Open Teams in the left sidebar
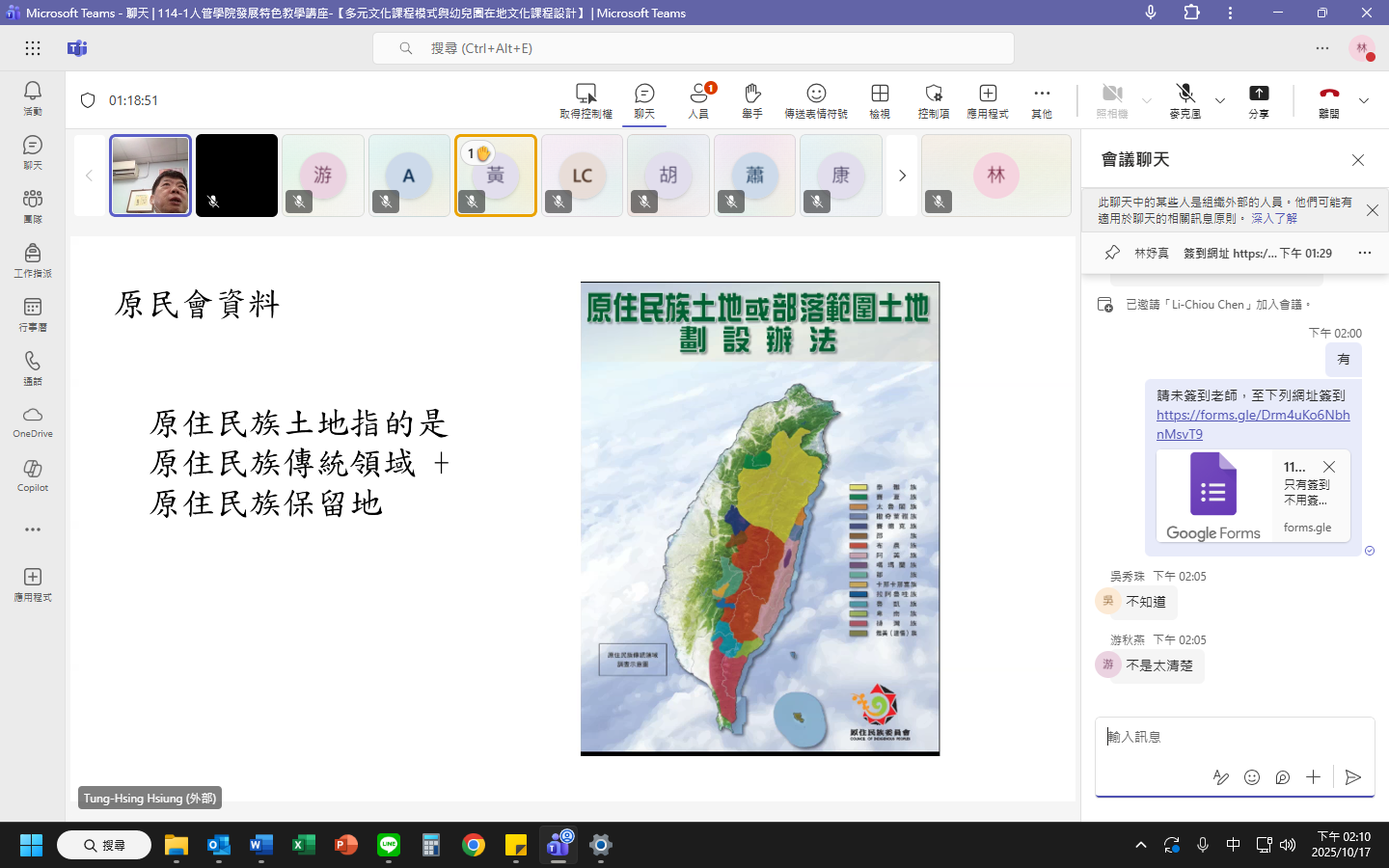1389x868 pixels. click(x=33, y=205)
